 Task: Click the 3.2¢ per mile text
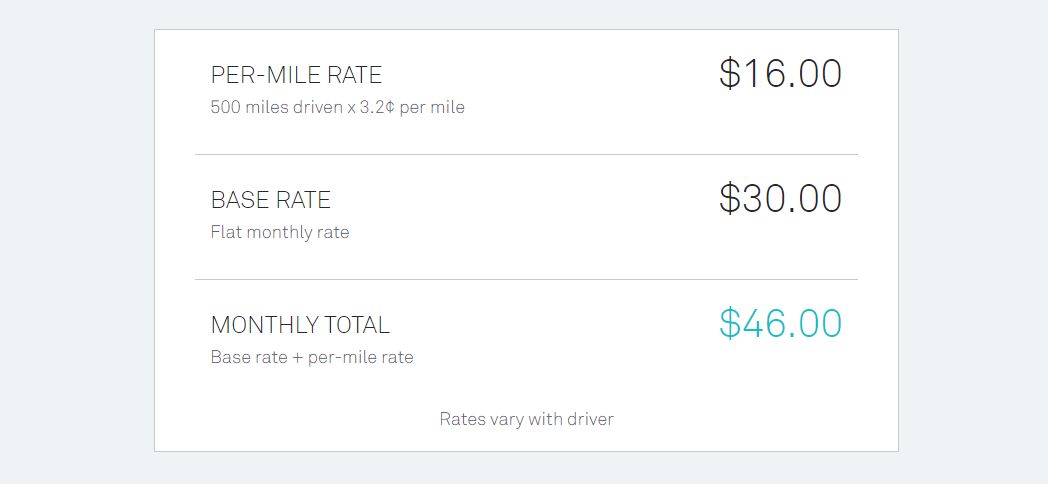(412, 107)
